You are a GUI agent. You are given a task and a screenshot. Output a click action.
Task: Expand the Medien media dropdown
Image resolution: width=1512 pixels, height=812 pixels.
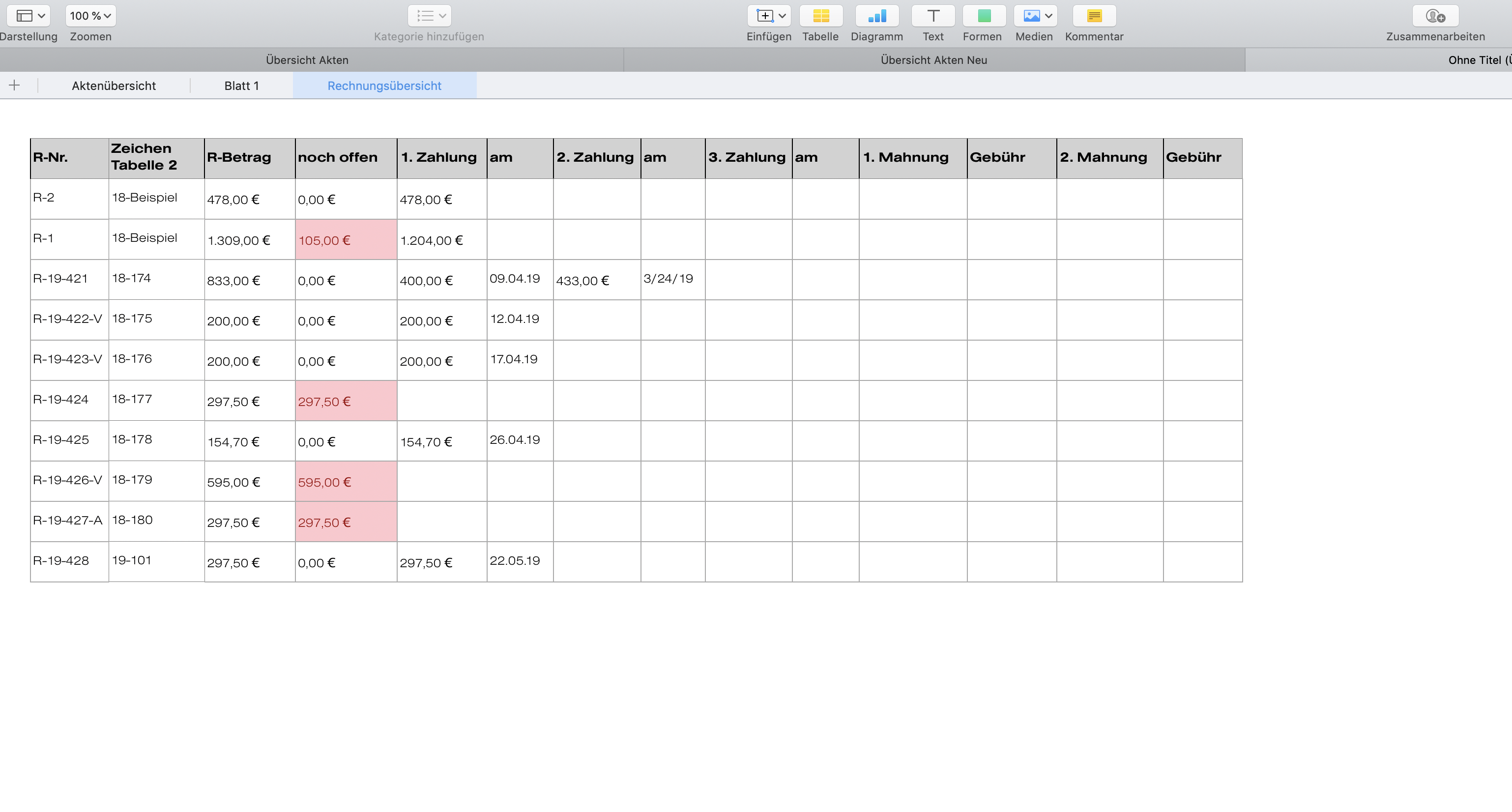pyautogui.click(x=1035, y=16)
